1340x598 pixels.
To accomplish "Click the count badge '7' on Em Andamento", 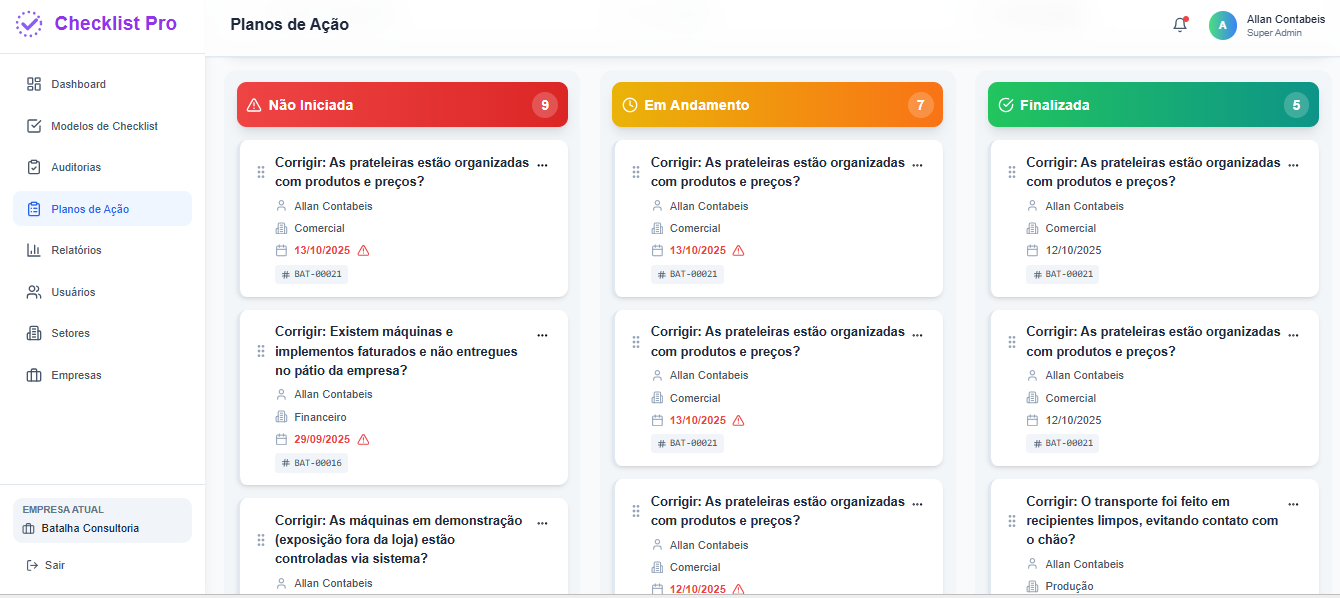I will pyautogui.click(x=920, y=105).
